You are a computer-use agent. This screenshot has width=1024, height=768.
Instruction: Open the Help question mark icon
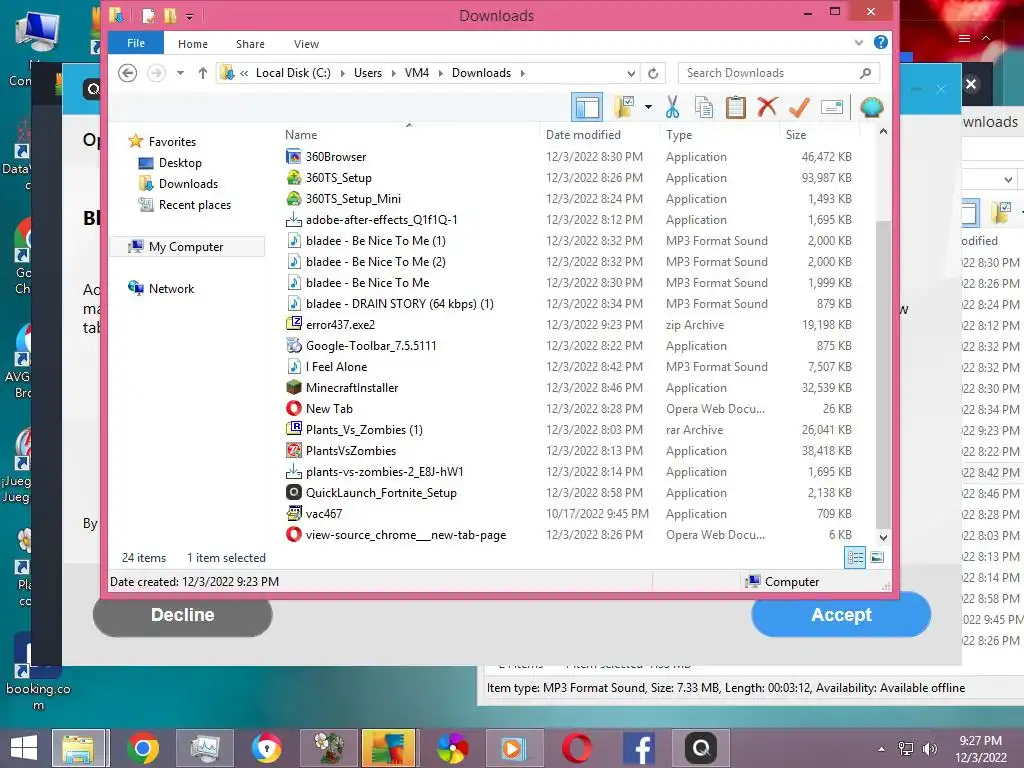coord(880,42)
